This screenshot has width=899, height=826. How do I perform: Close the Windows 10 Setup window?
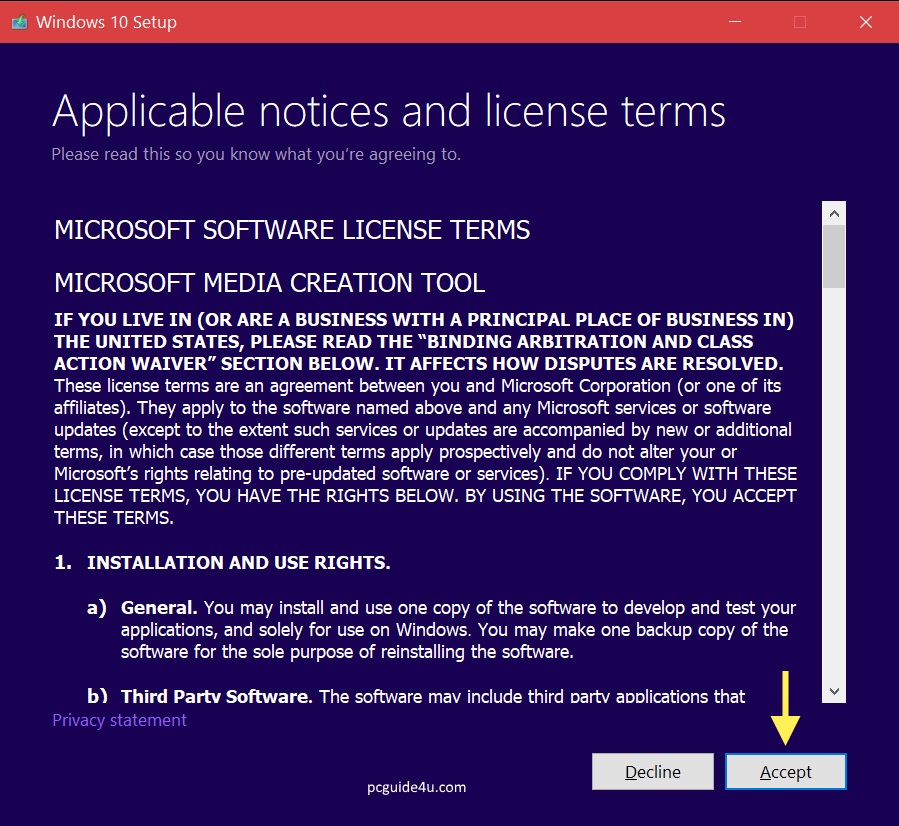(866, 22)
